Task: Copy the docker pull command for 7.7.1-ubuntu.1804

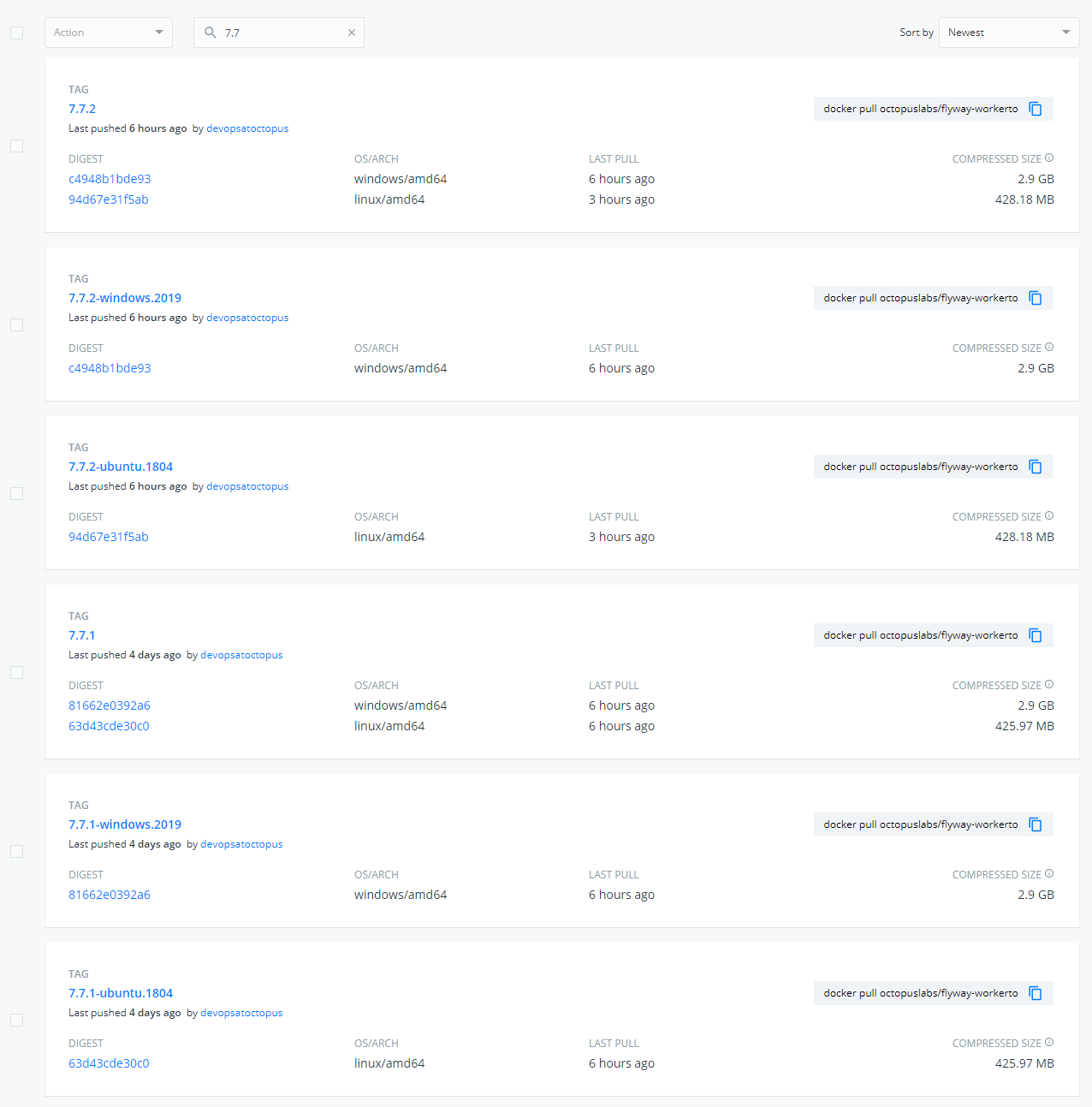Action: click(x=1036, y=993)
